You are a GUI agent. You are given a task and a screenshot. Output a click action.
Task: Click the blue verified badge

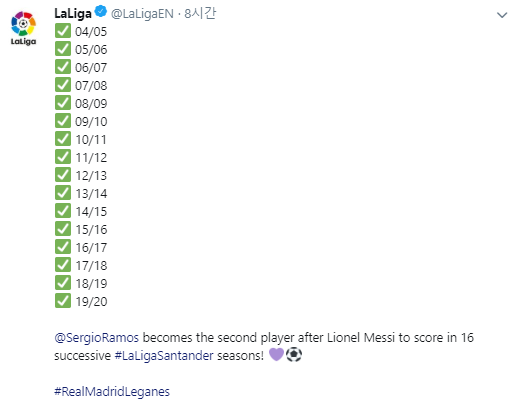coord(100,12)
